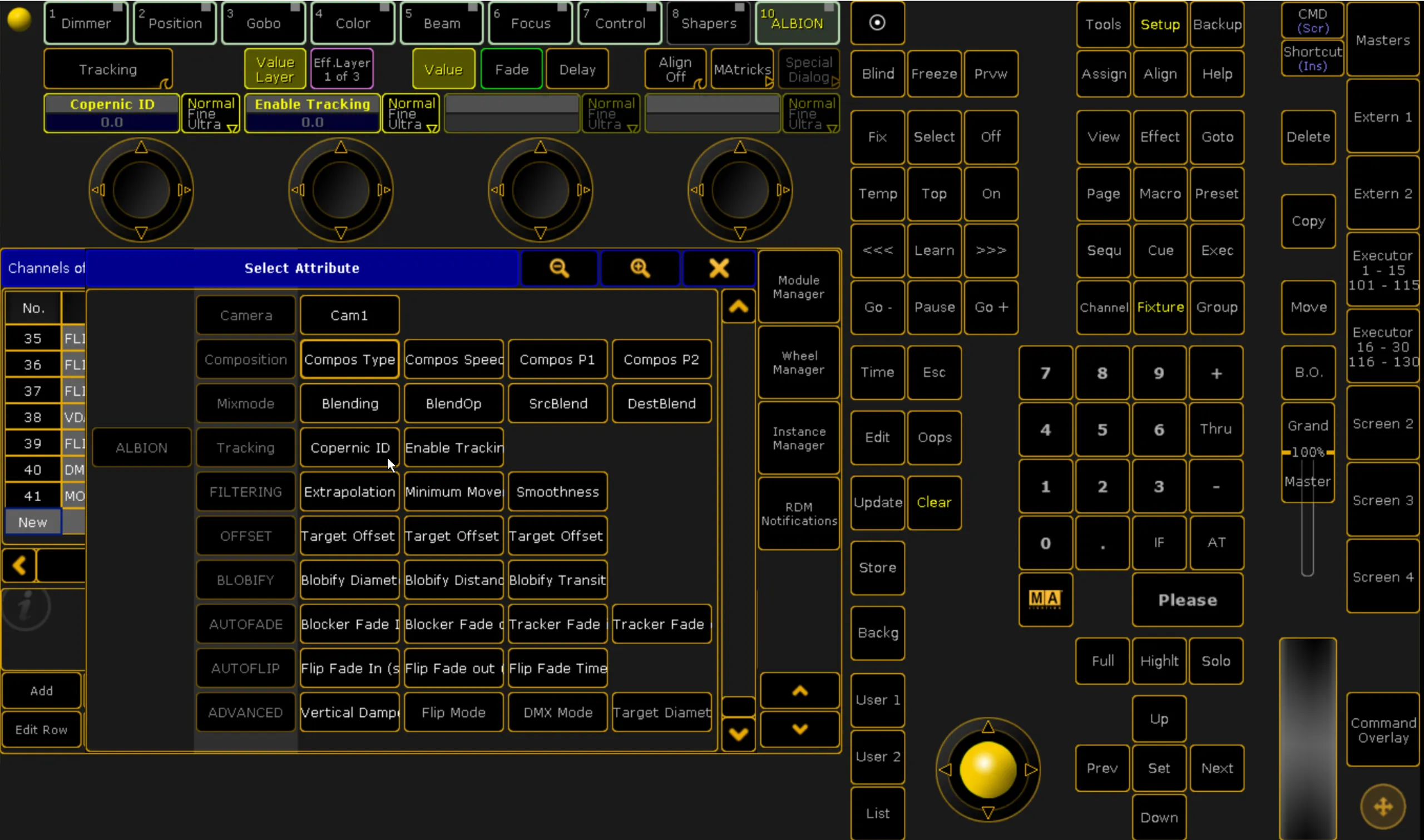Open the Tracking dropdown button
Viewport: 1424px width, 840px height.
(x=108, y=69)
